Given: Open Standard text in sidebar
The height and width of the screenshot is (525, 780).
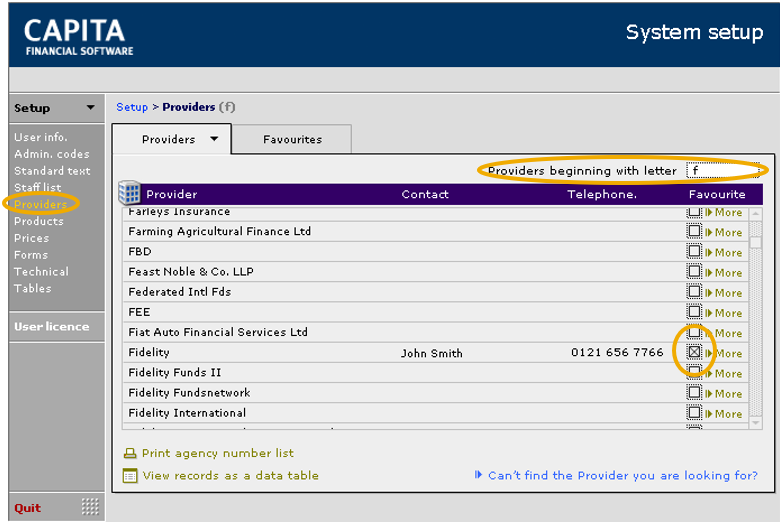Looking at the screenshot, I should (x=52, y=171).
